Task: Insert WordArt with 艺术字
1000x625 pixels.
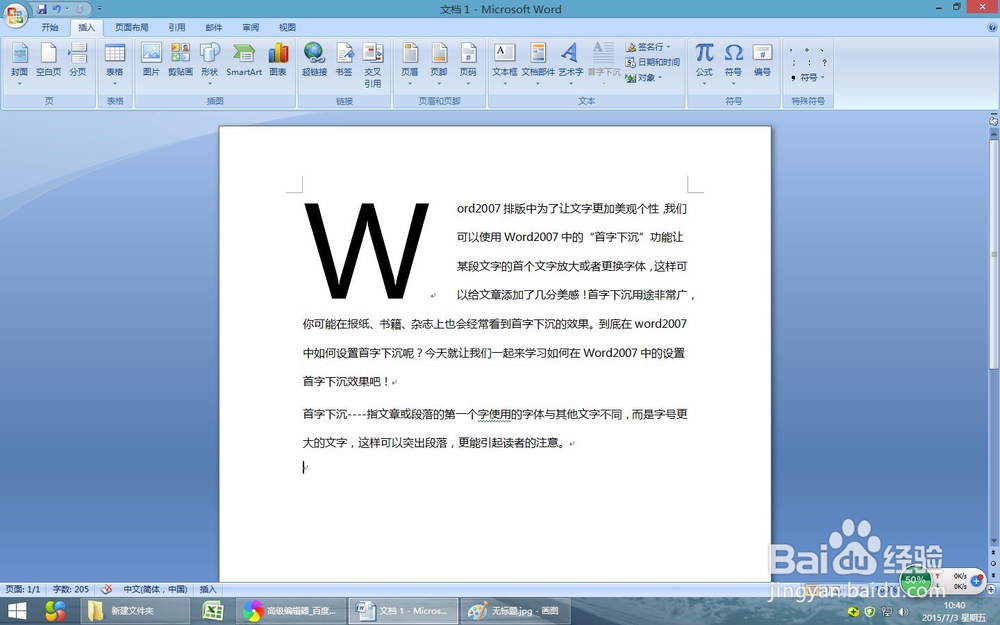Action: (x=571, y=64)
